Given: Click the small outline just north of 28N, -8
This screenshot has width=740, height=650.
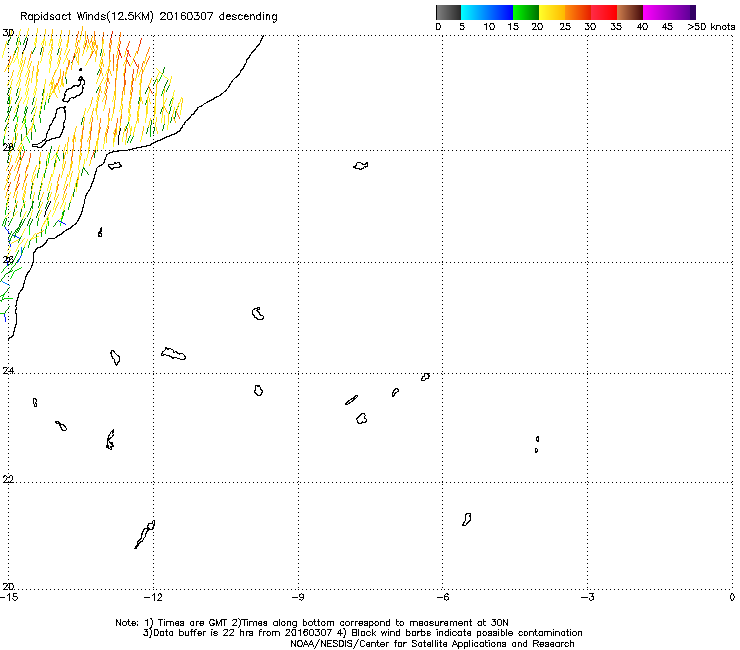Looking at the screenshot, I should click(x=361, y=166).
